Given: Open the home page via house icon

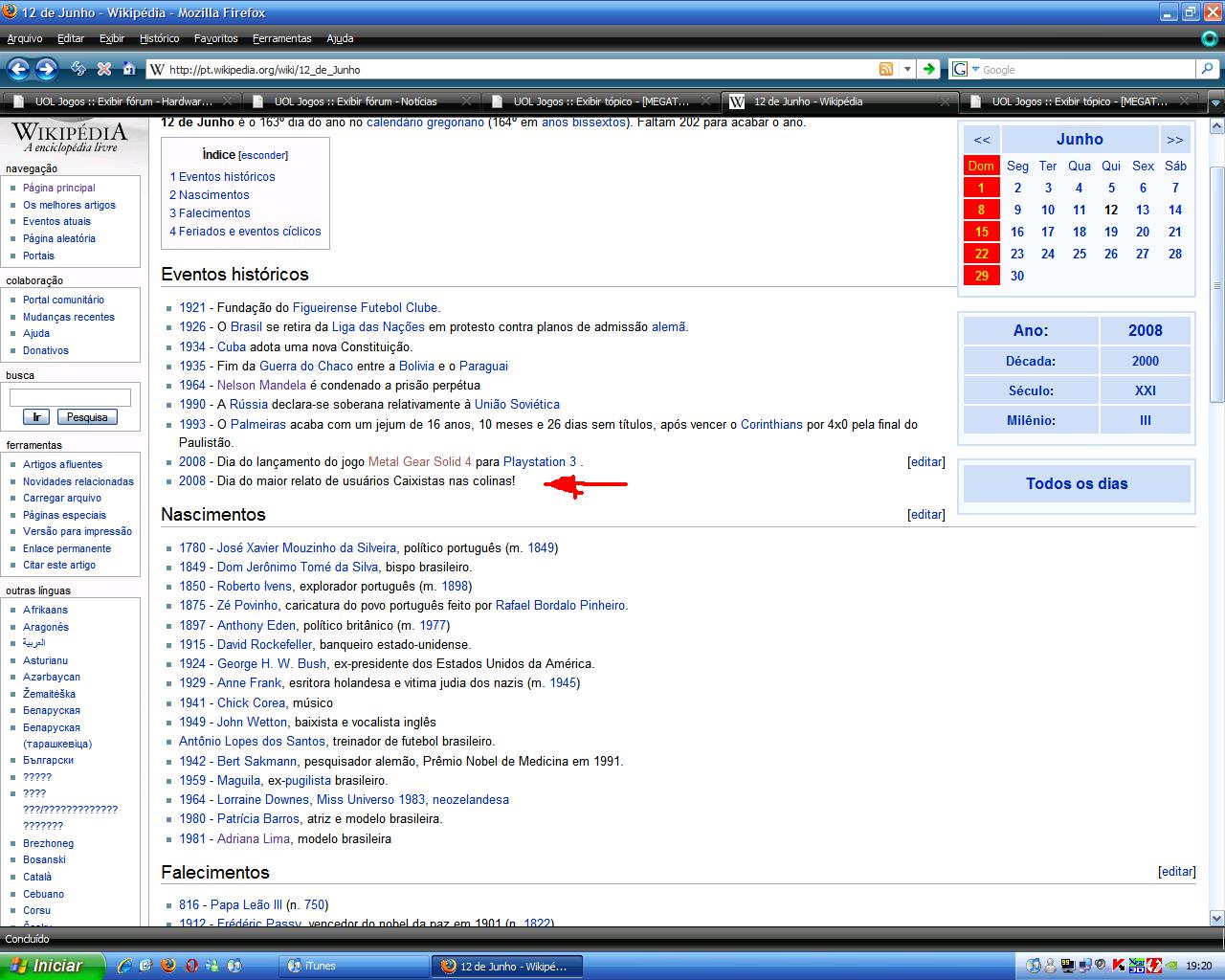Looking at the screenshot, I should [x=128, y=69].
